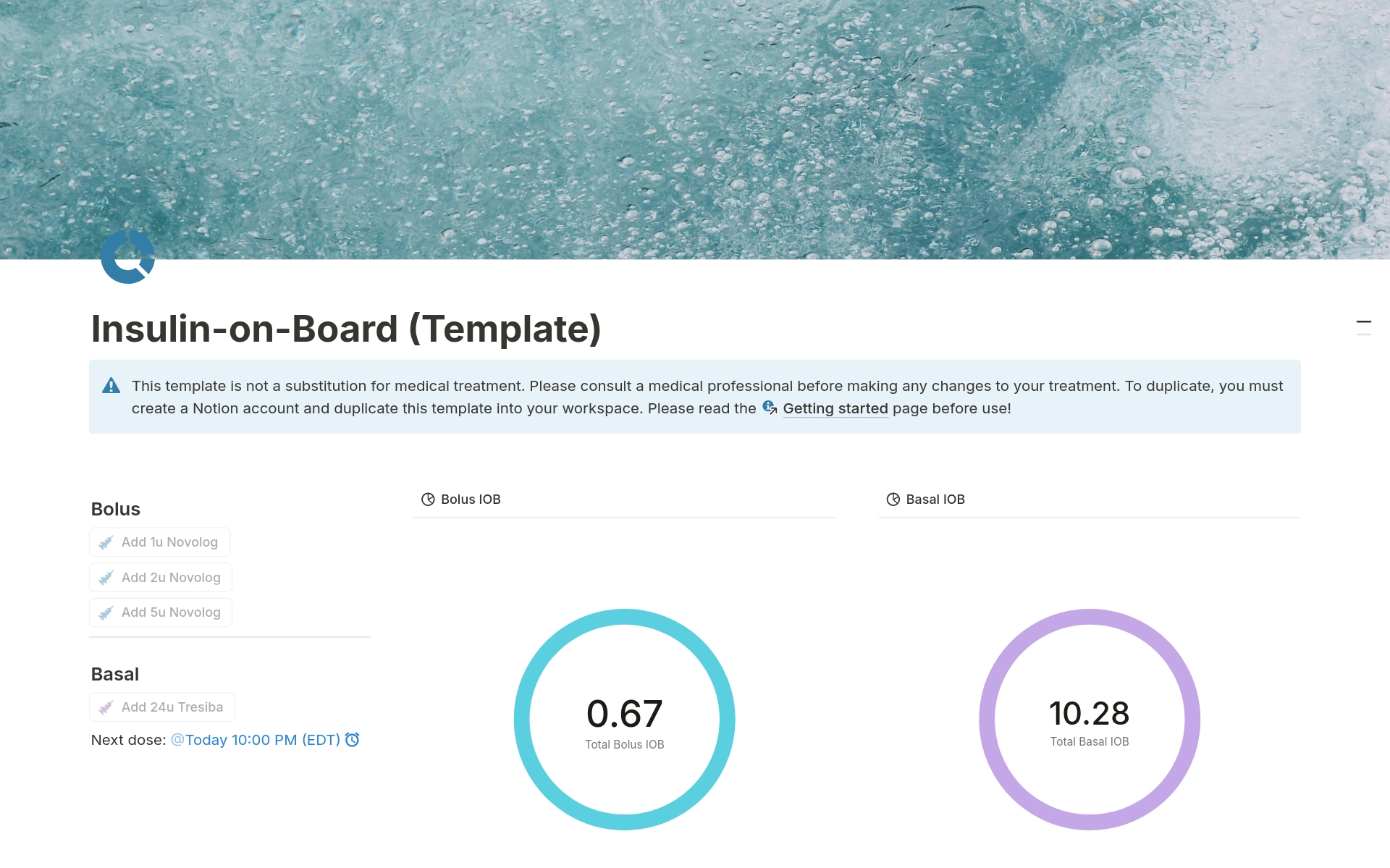Click the circular page logo above the title
This screenshot has height=868, width=1390.
pos(127,256)
